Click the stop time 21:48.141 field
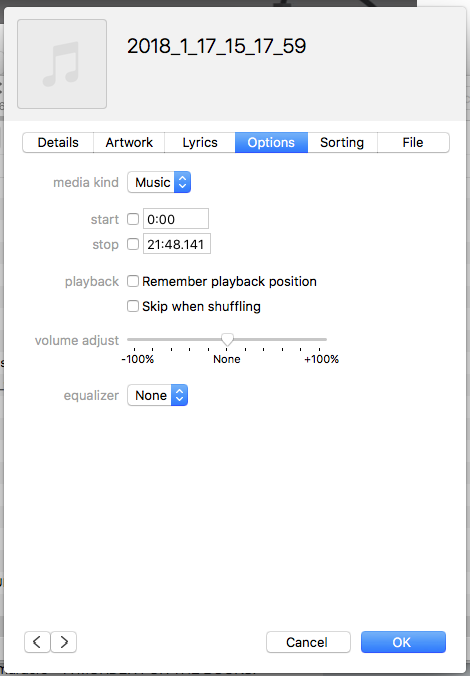 pos(177,244)
